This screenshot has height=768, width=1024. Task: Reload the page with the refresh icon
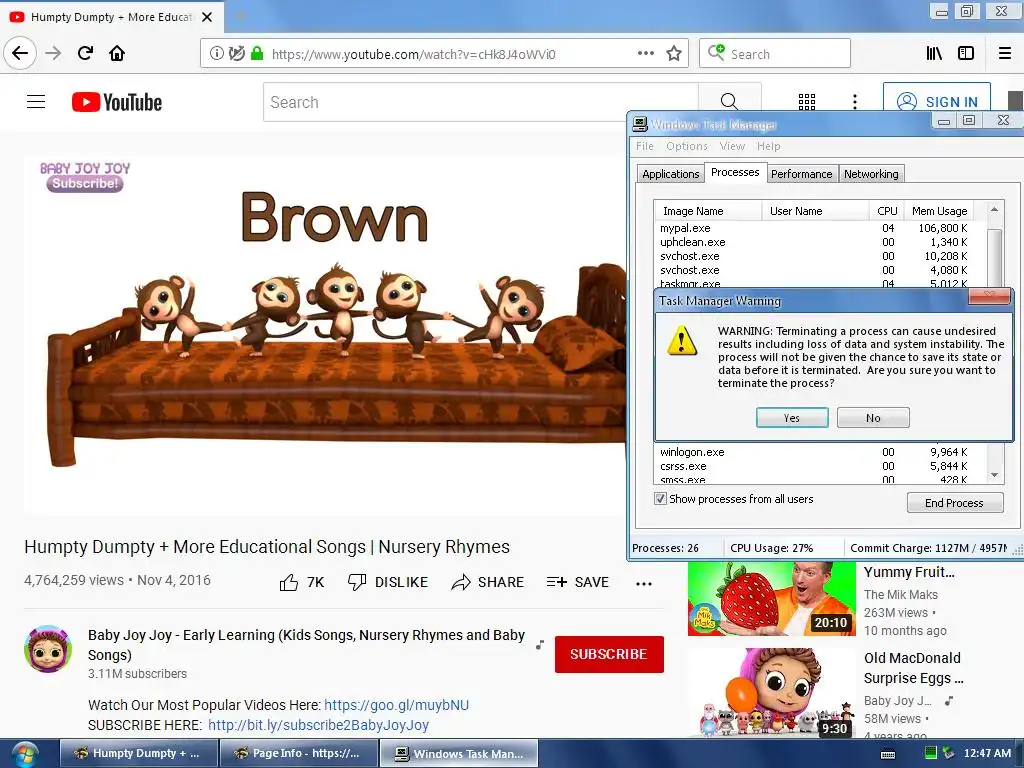85,53
